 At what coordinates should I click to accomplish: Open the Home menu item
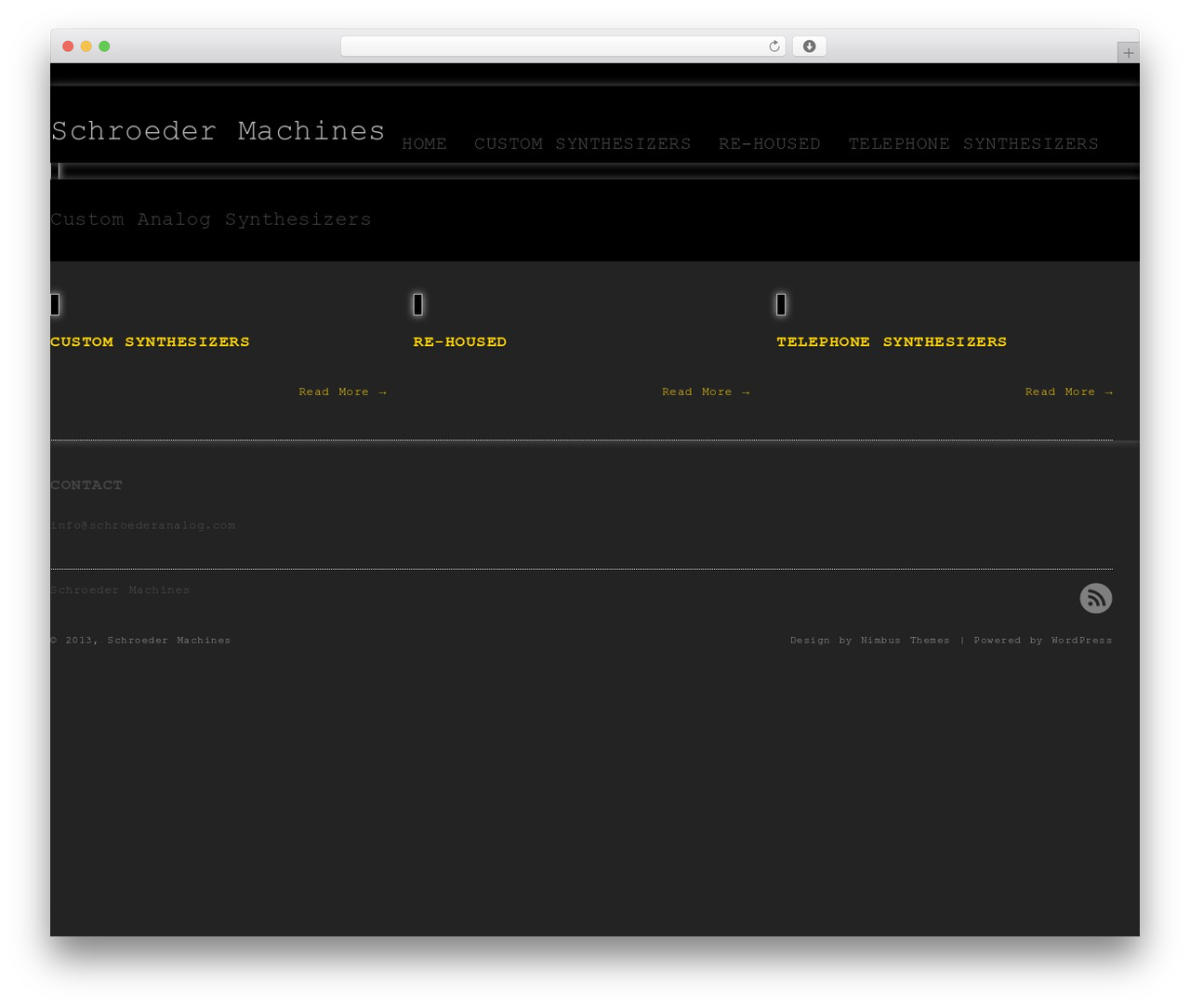424,144
